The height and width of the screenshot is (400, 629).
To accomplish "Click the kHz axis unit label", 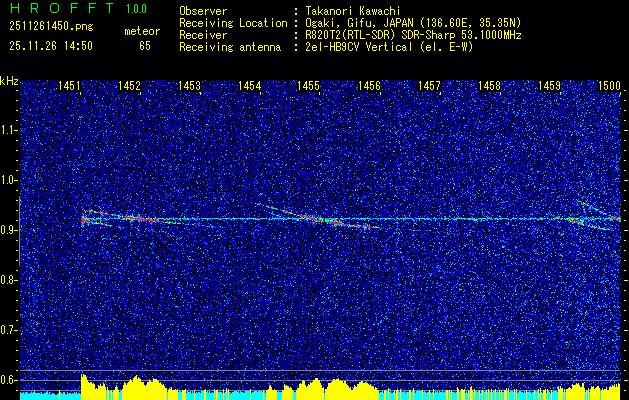I will click(9, 81).
